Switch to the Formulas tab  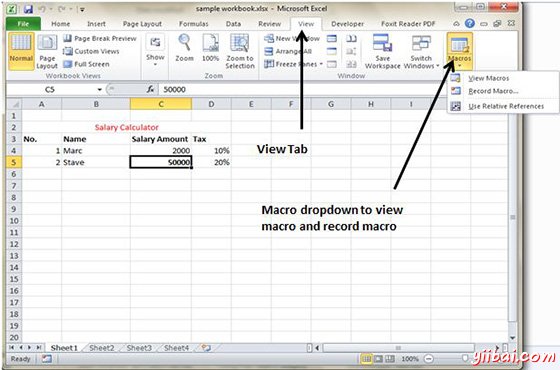point(194,24)
